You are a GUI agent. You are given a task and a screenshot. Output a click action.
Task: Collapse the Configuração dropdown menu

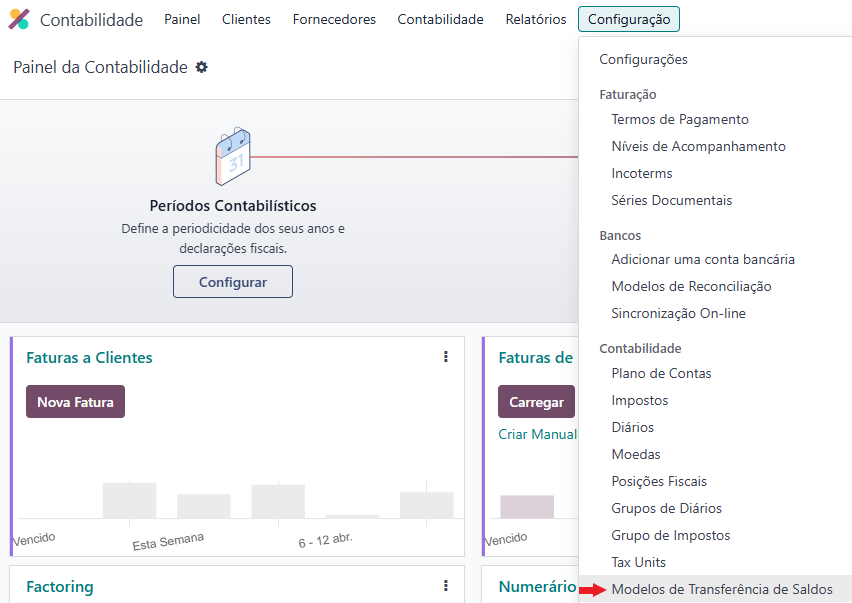click(629, 20)
